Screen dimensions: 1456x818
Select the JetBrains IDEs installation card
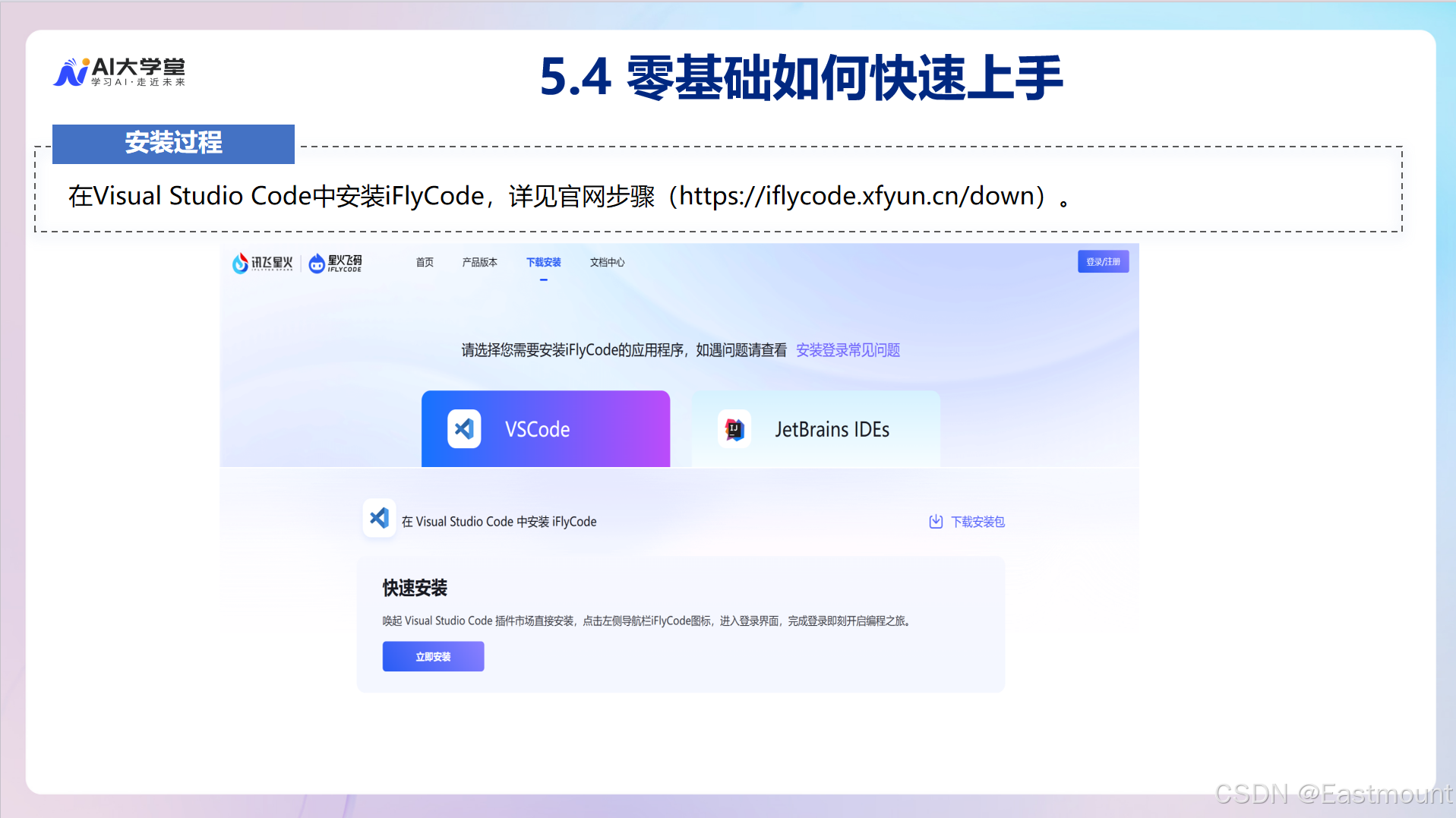[x=815, y=428]
